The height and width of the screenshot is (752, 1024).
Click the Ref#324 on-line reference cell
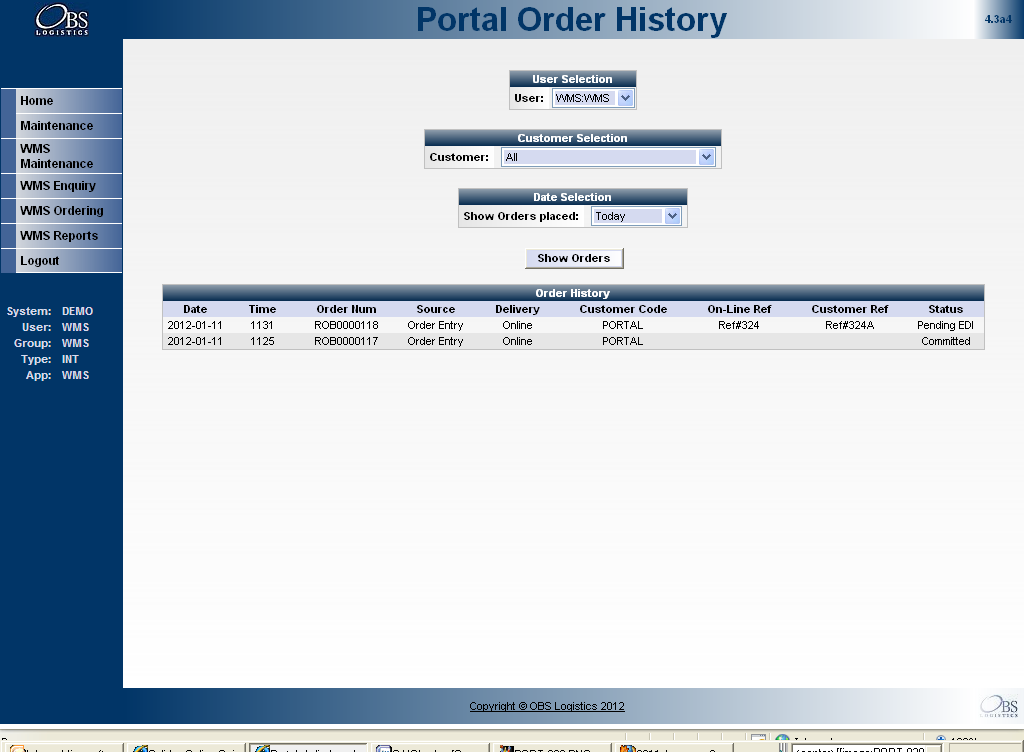[739, 325]
